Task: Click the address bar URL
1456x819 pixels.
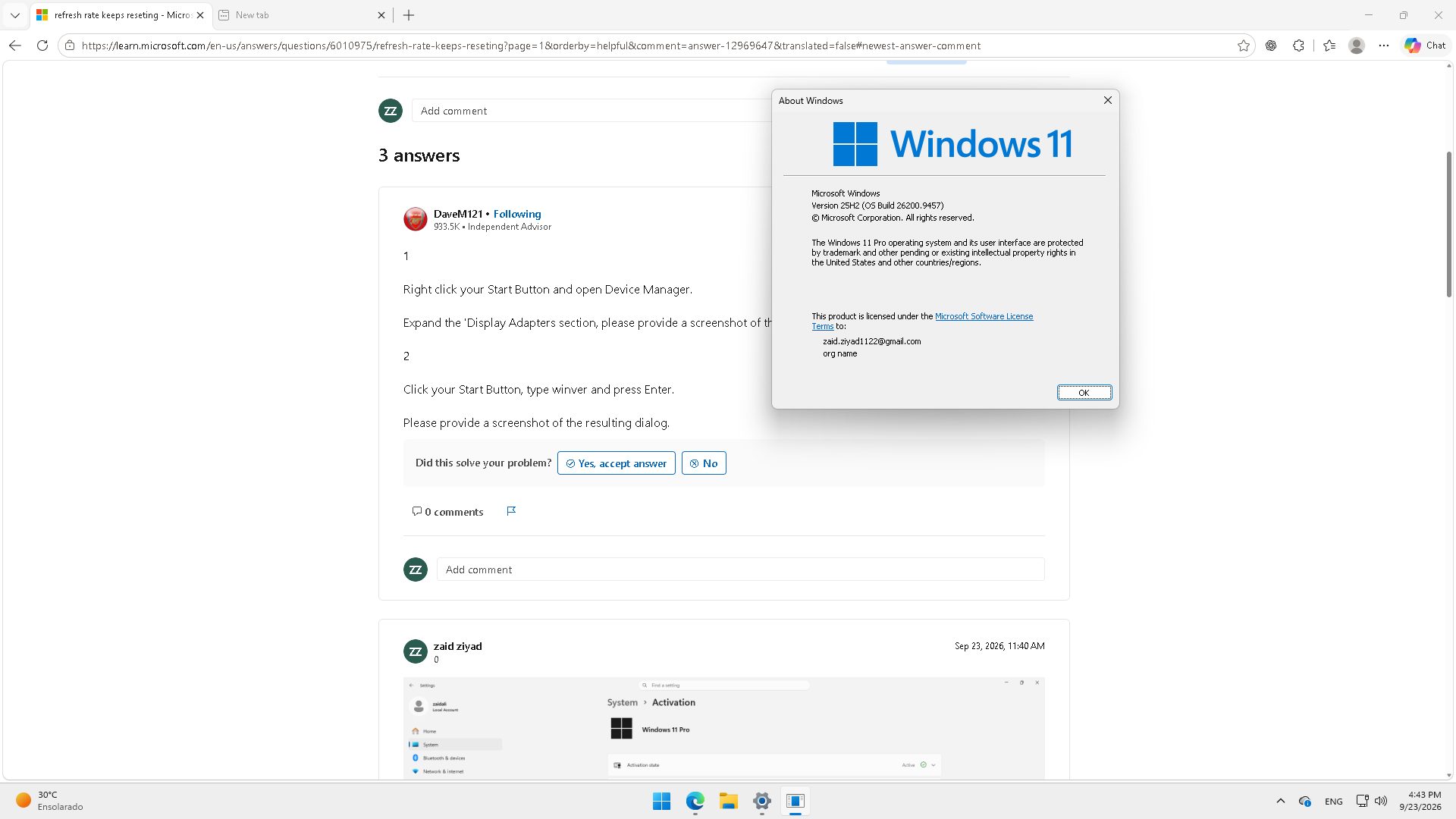Action: tap(531, 45)
